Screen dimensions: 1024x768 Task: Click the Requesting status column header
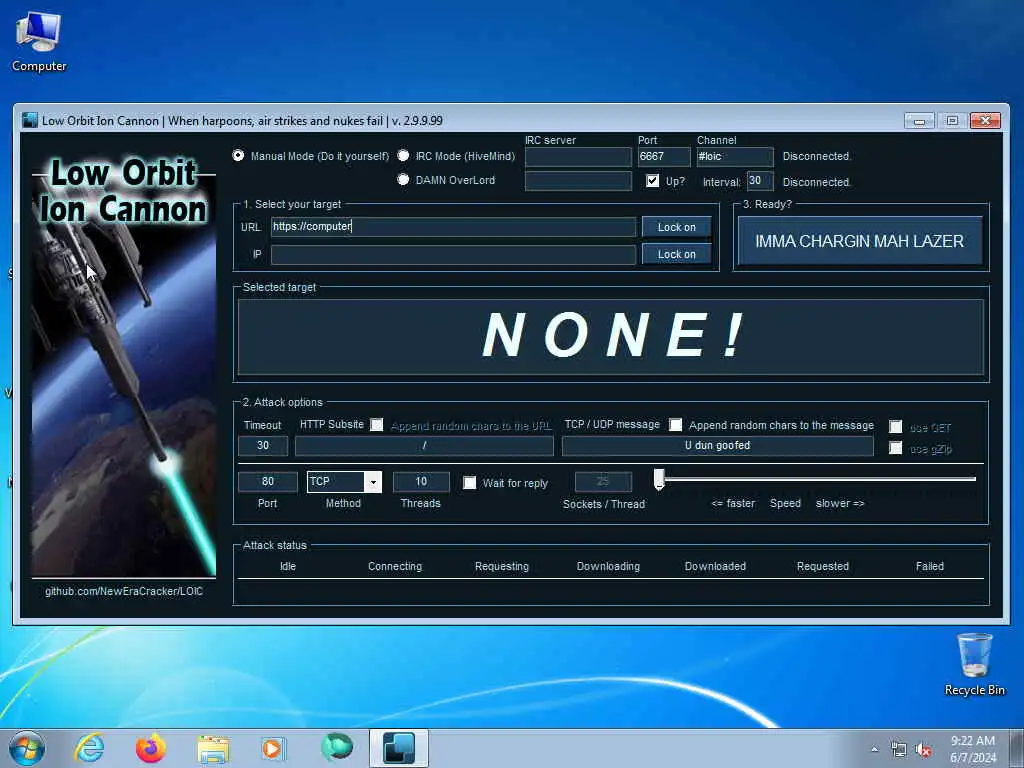[x=502, y=566]
